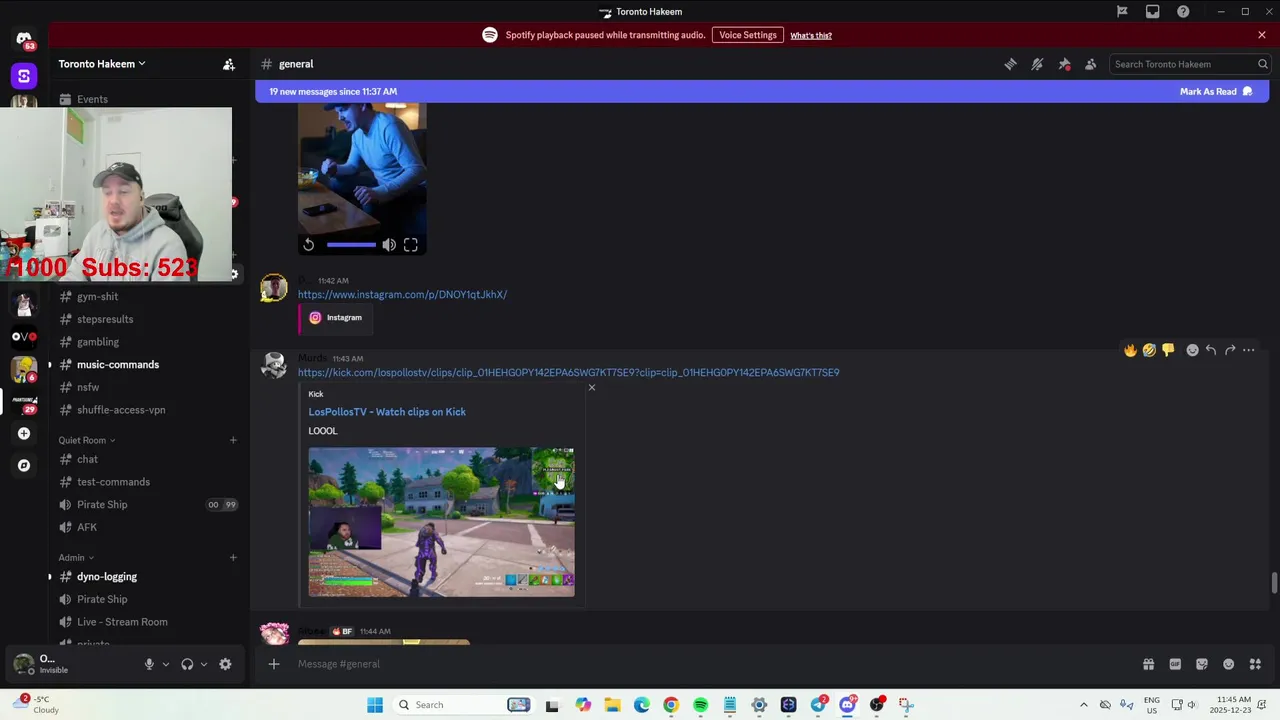Remove the Kick embed with X
1280x720 pixels.
tap(591, 387)
